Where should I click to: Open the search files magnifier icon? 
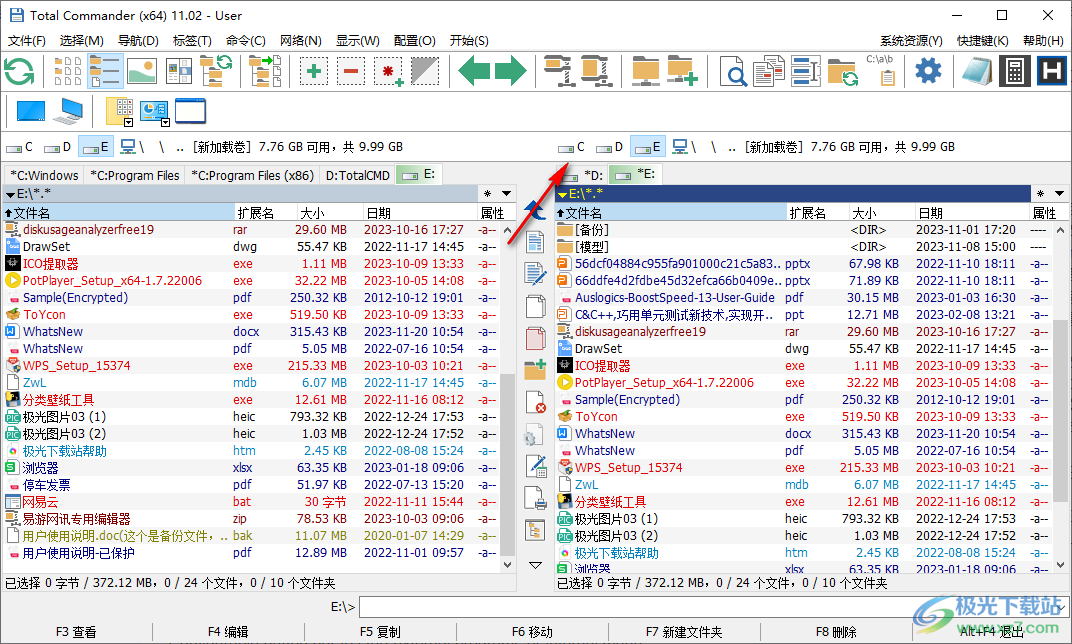(x=733, y=71)
